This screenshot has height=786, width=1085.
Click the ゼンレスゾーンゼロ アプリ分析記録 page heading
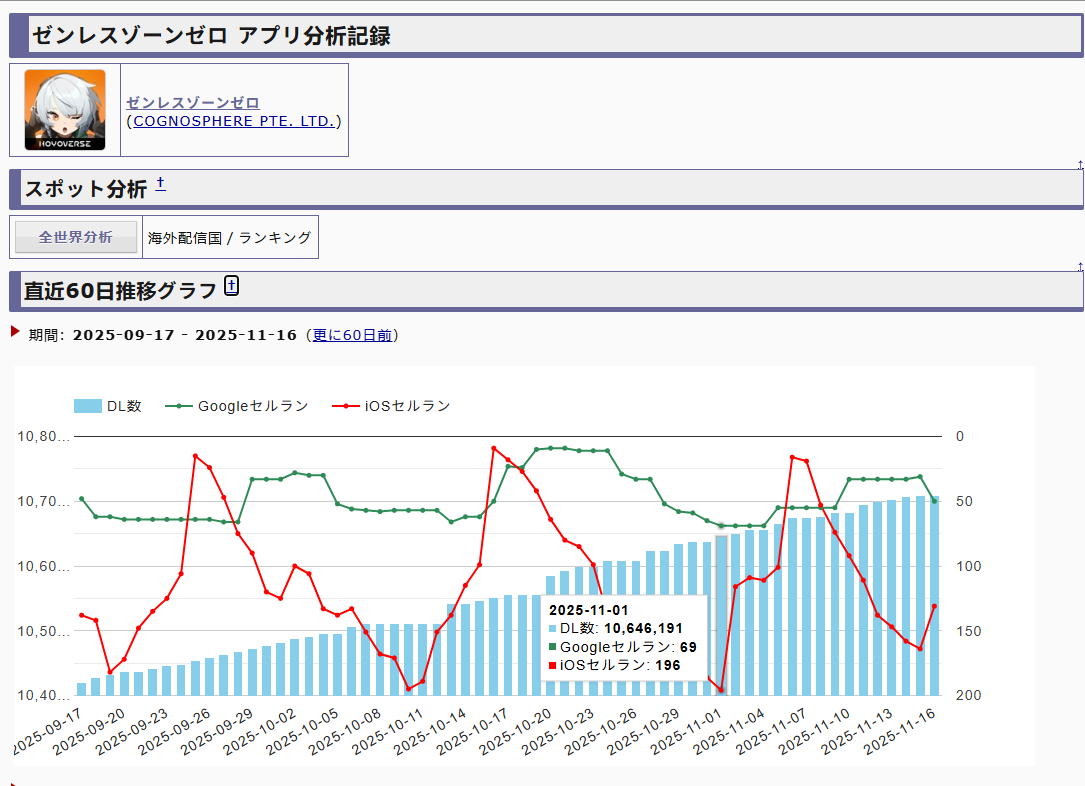[211, 35]
